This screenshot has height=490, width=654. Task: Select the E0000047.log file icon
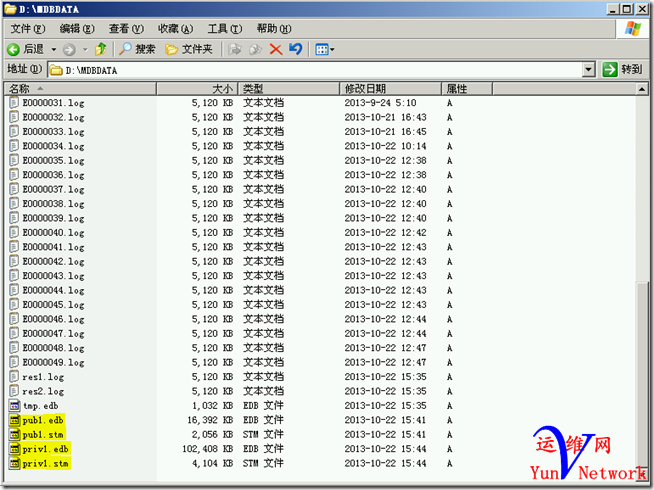(15, 333)
